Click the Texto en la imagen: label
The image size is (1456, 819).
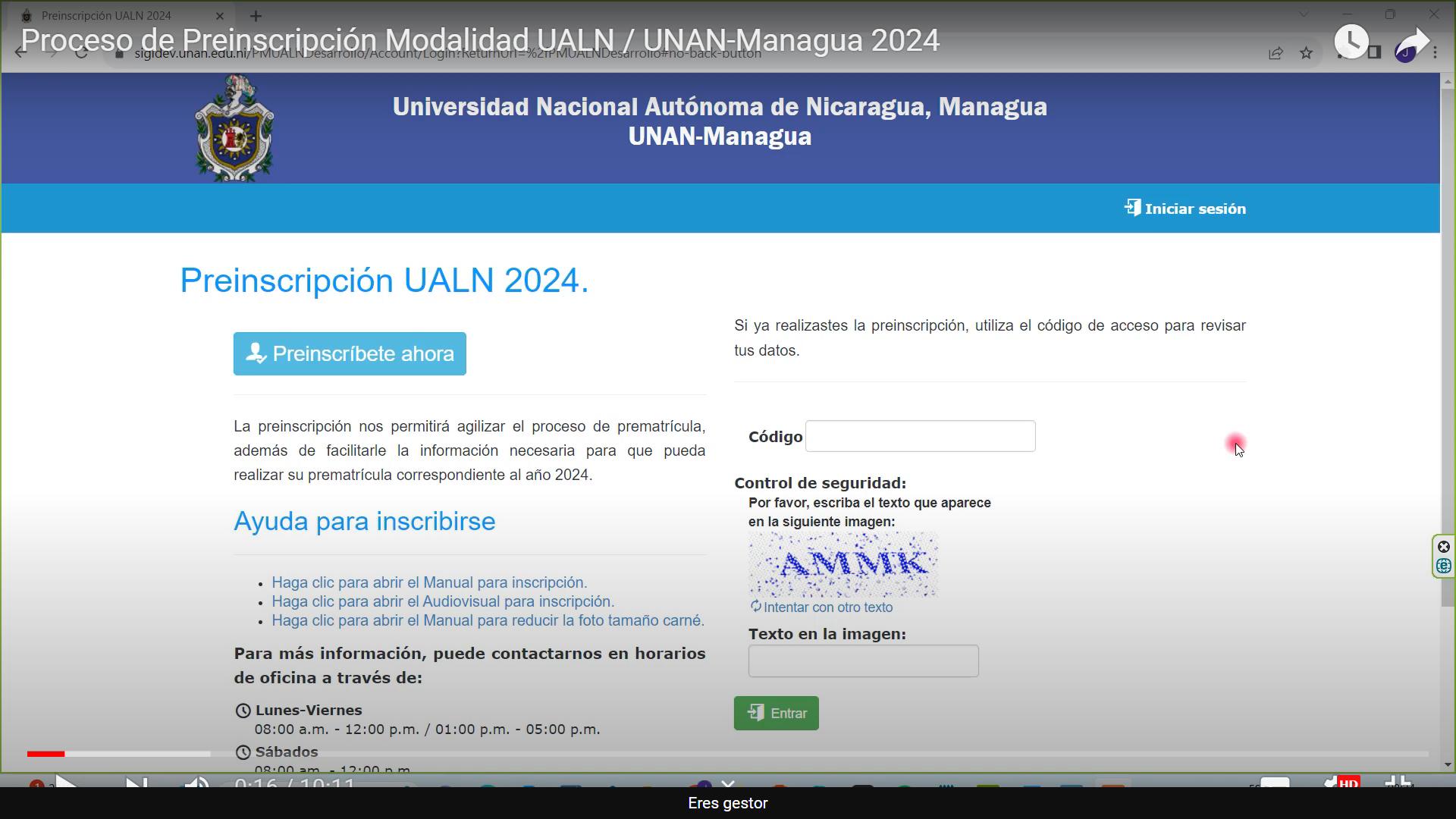[x=827, y=634]
